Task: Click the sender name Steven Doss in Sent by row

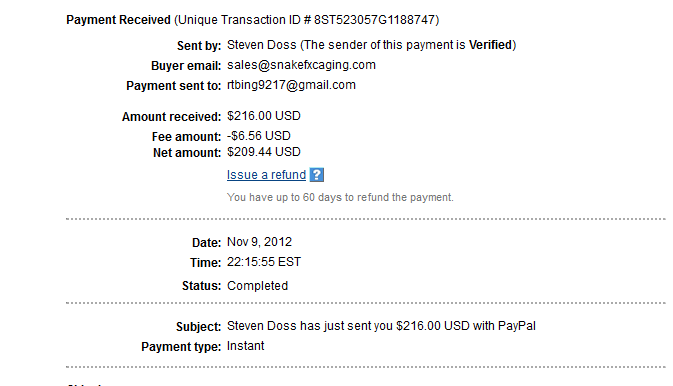Action: (261, 45)
